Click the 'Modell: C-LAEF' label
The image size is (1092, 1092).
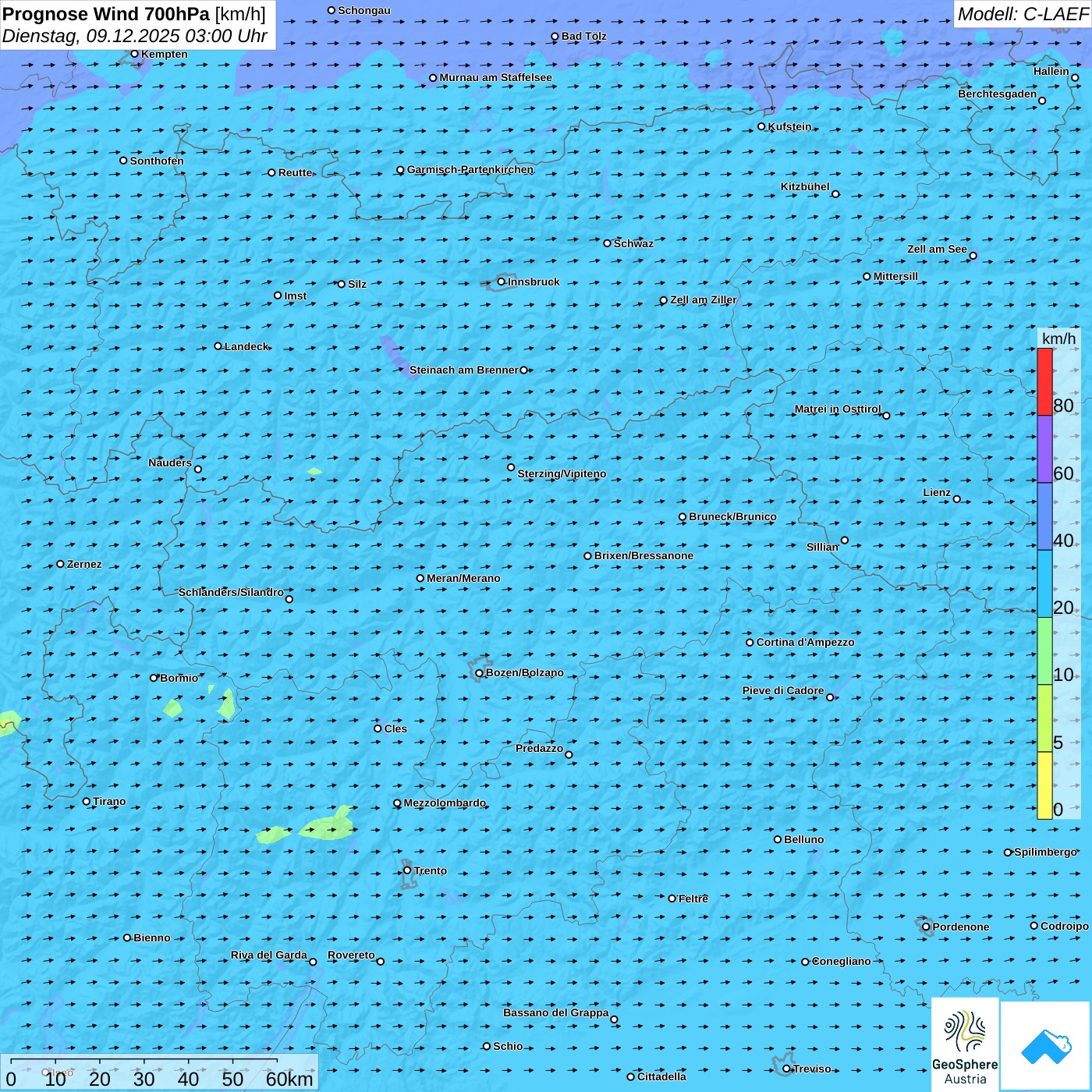pyautogui.click(x=1023, y=14)
